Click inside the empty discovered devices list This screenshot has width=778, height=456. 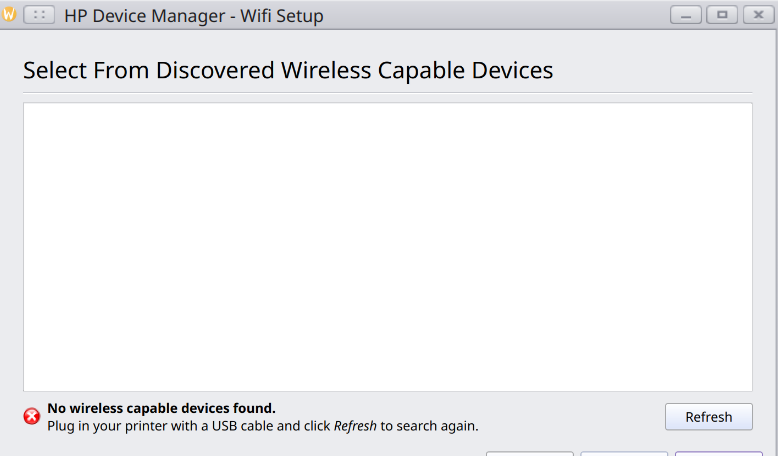pyautogui.click(x=388, y=247)
